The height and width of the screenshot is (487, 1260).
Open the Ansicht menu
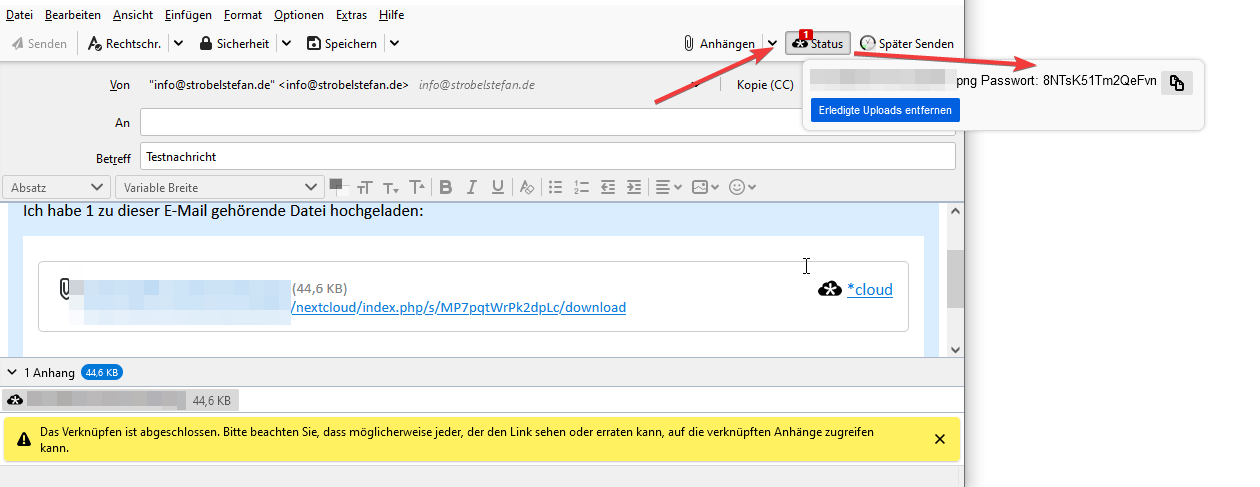pos(133,15)
